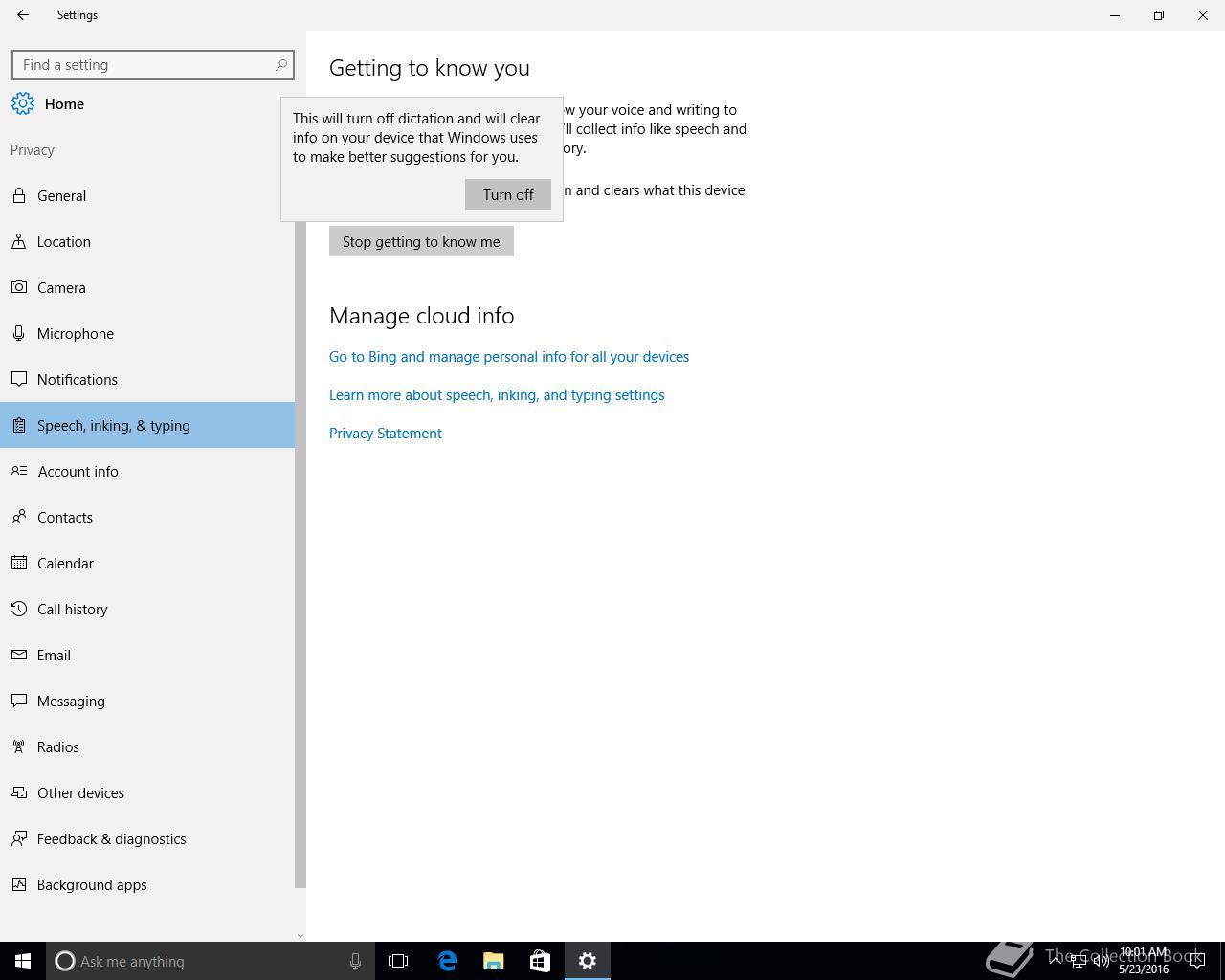The image size is (1225, 980).
Task: Click the Call history clock icon
Action: tap(19, 609)
